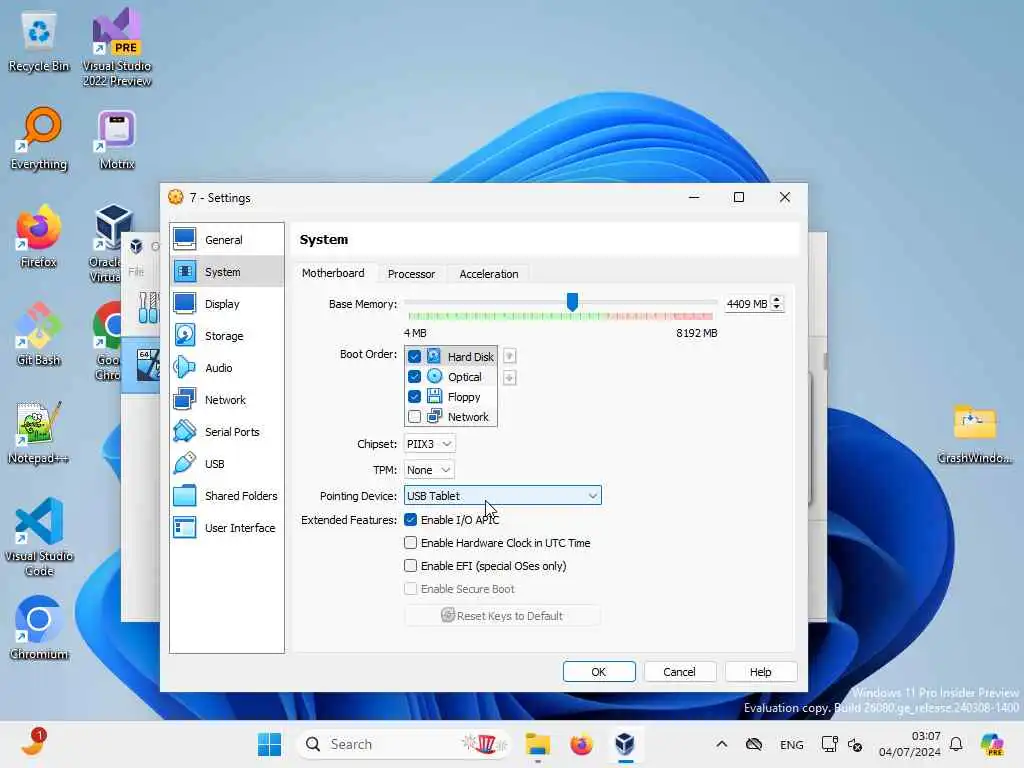The image size is (1024, 768).
Task: Open Notepad++ desktop shortcut
Action: 39,433
